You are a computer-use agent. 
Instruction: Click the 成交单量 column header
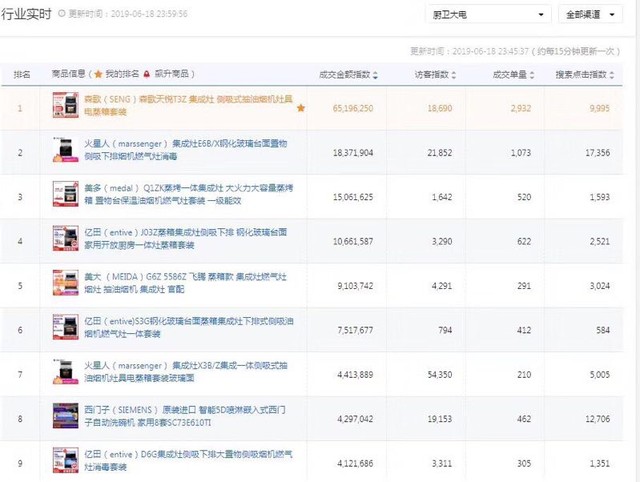coord(509,75)
